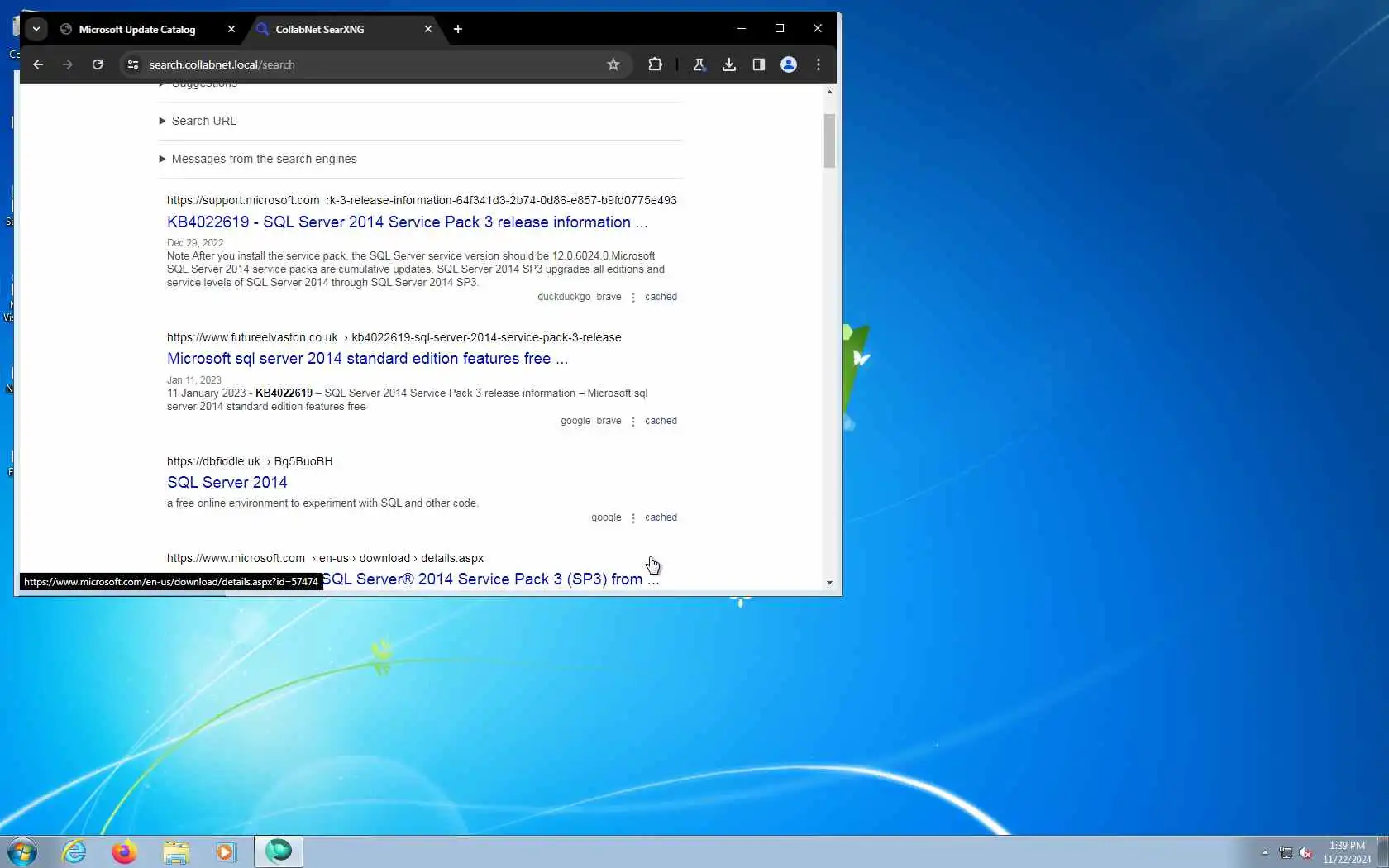Expand the Search URL section

pyautogui.click(x=203, y=121)
